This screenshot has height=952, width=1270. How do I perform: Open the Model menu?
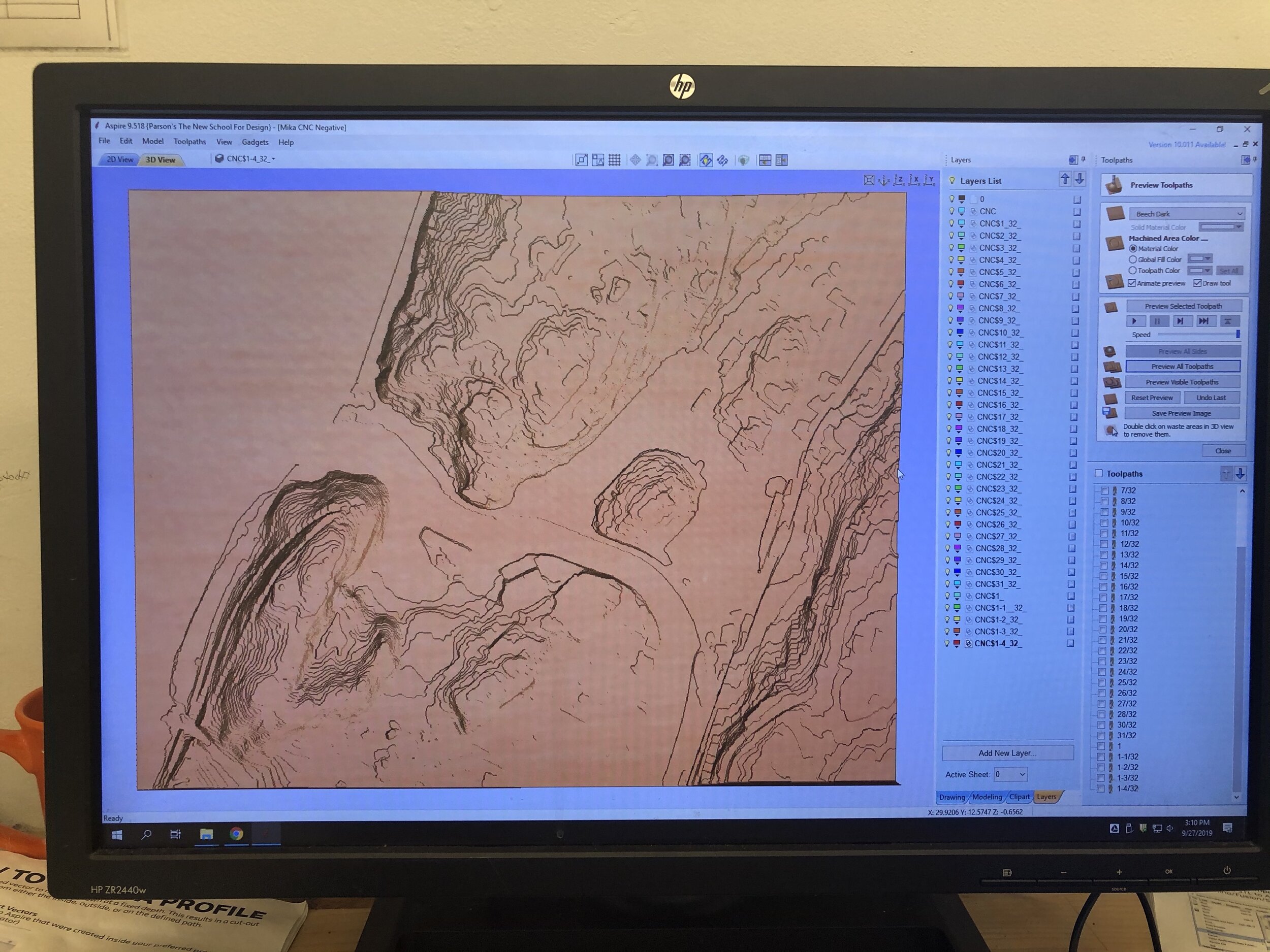point(153,141)
